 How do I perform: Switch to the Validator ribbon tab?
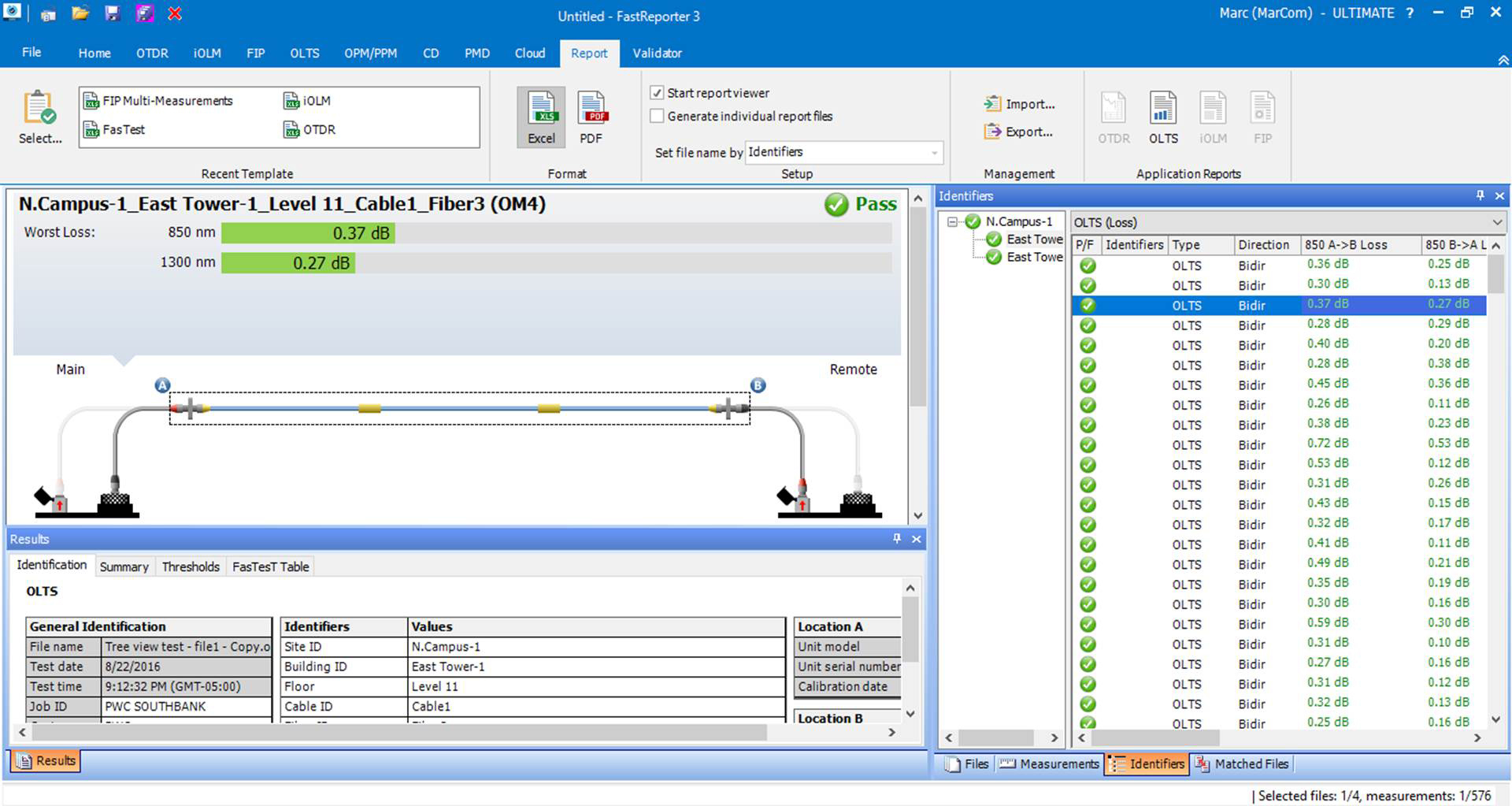coord(657,53)
